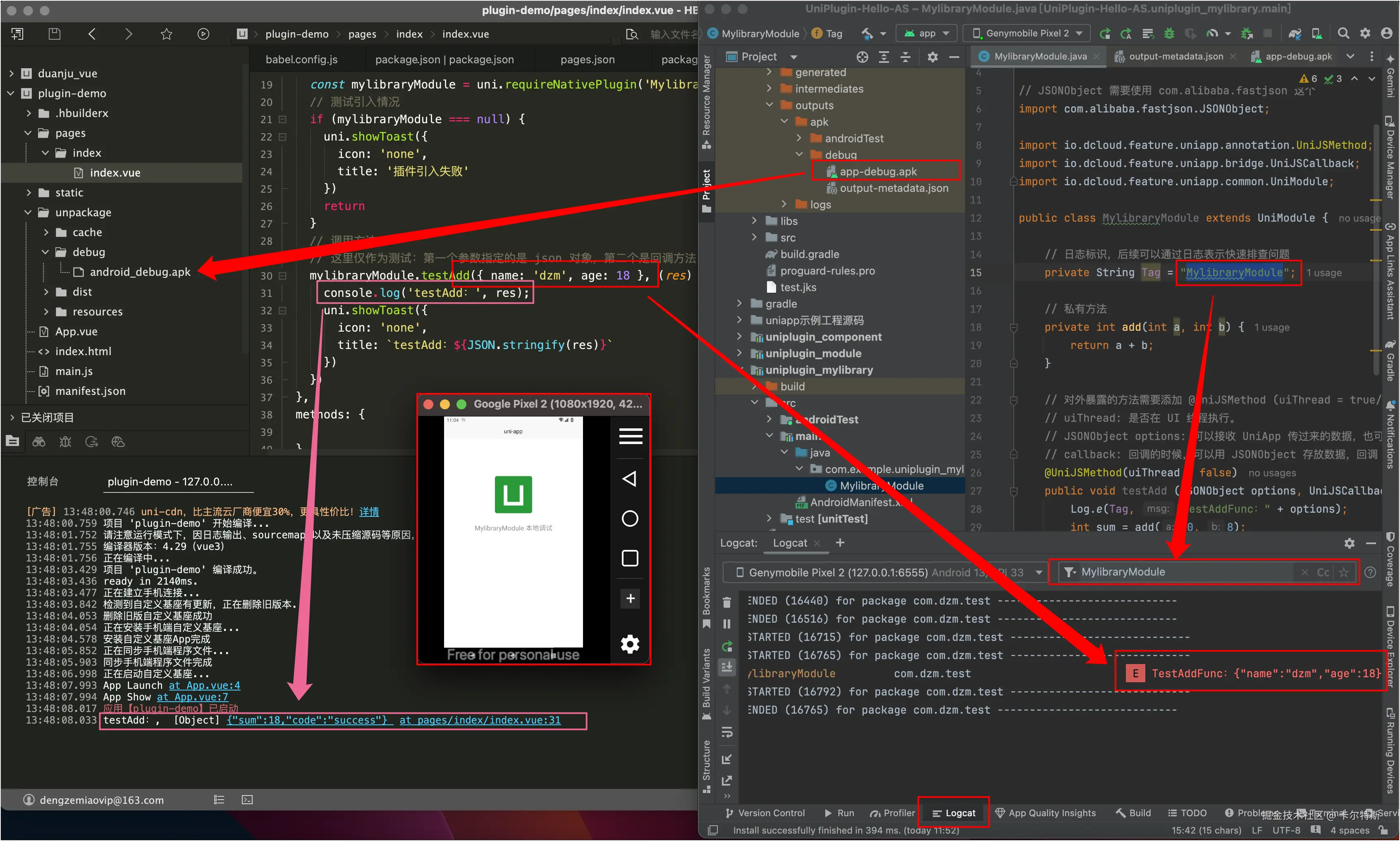Click the HBuilderX bookmark star icon
This screenshot has width=1400, height=841.
tap(166, 34)
